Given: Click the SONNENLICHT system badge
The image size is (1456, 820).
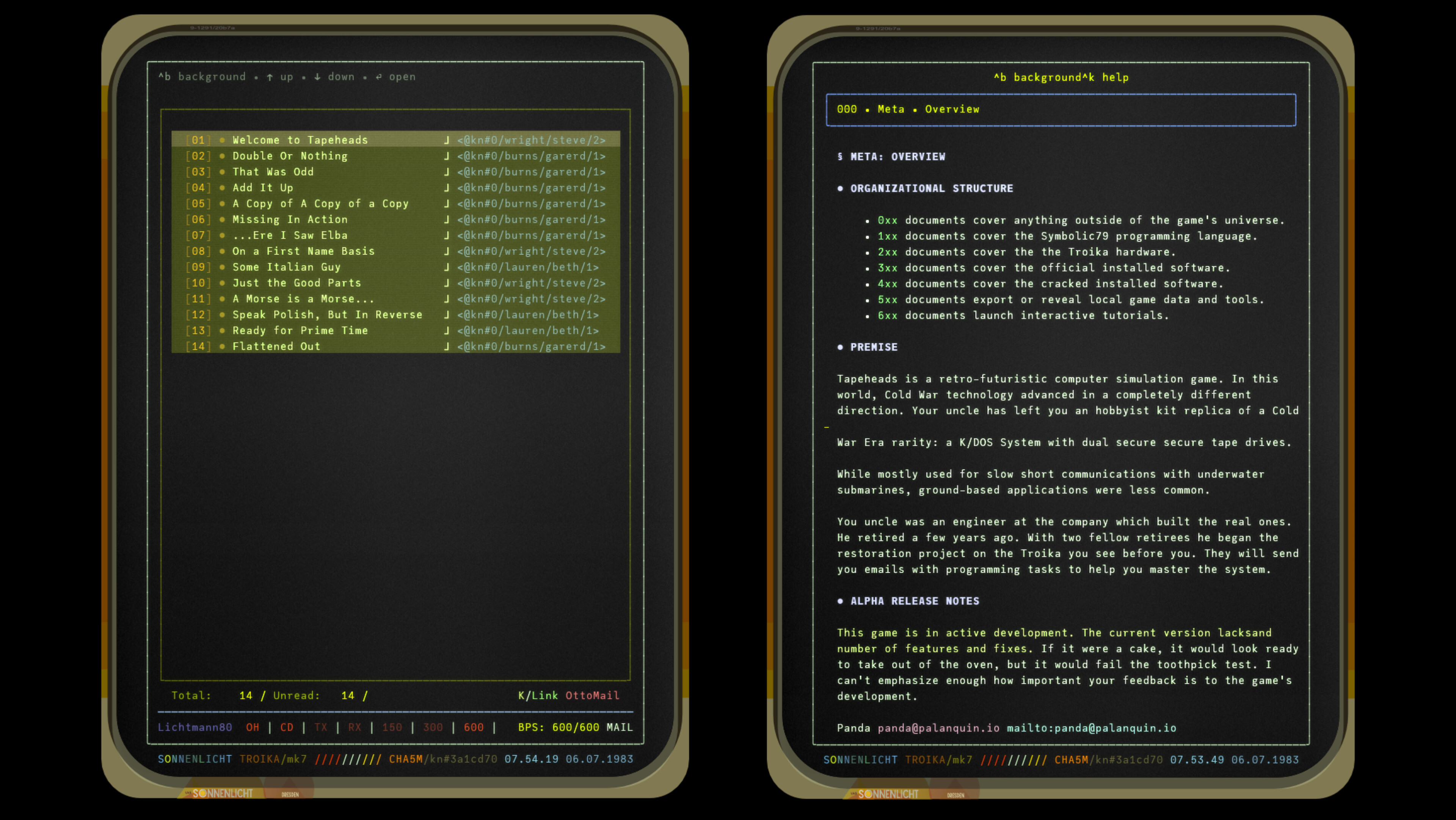Looking at the screenshot, I should 195,759.
